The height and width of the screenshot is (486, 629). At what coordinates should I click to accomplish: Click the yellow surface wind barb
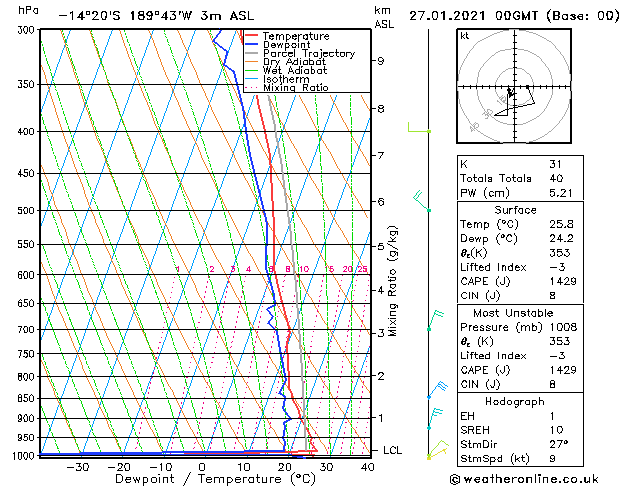(438, 450)
